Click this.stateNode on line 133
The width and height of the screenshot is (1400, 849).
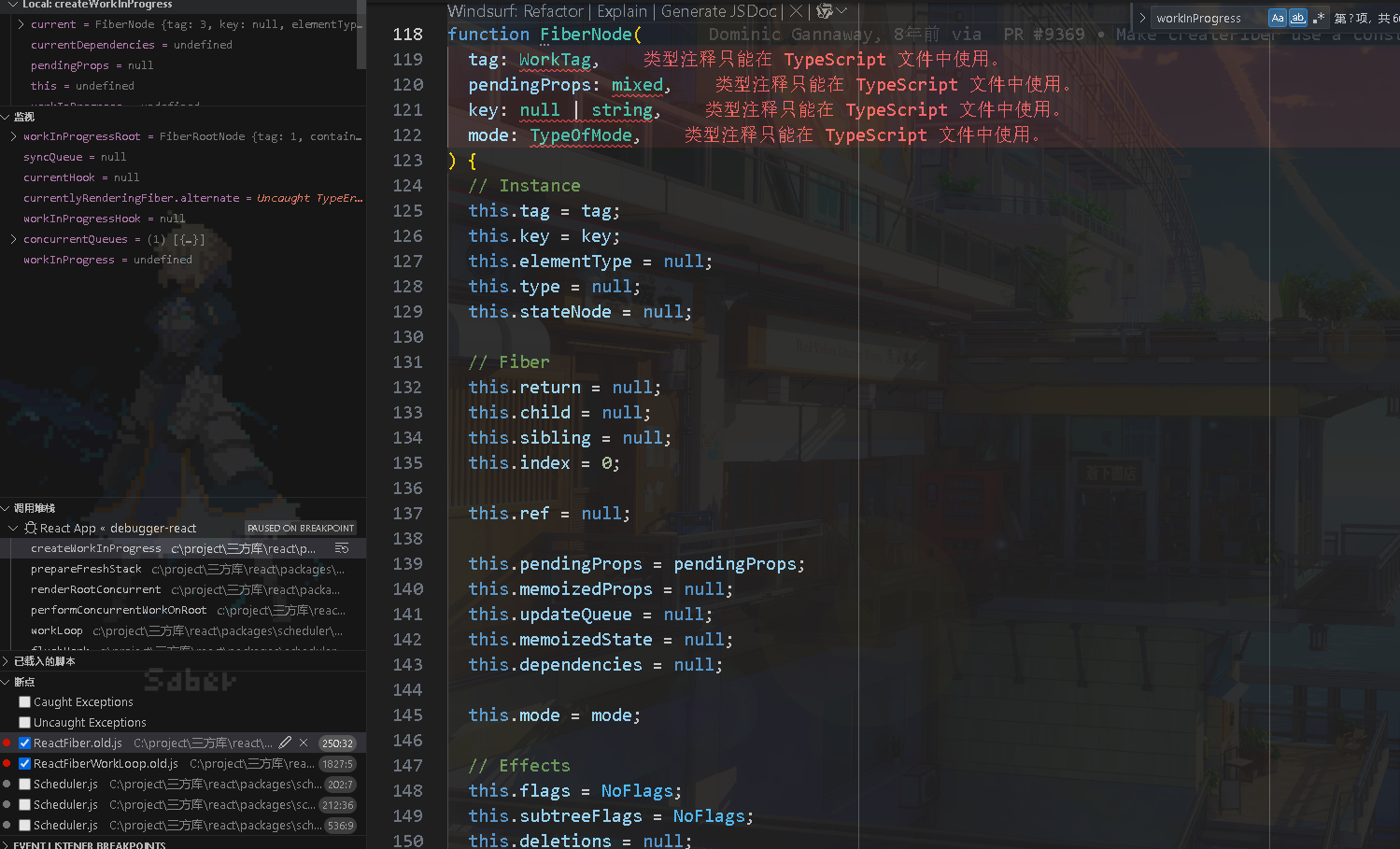pos(540,312)
